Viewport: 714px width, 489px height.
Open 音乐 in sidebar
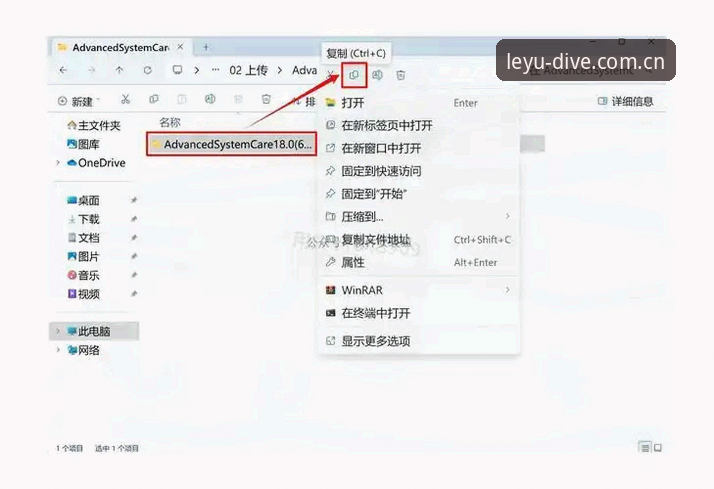pos(83,275)
